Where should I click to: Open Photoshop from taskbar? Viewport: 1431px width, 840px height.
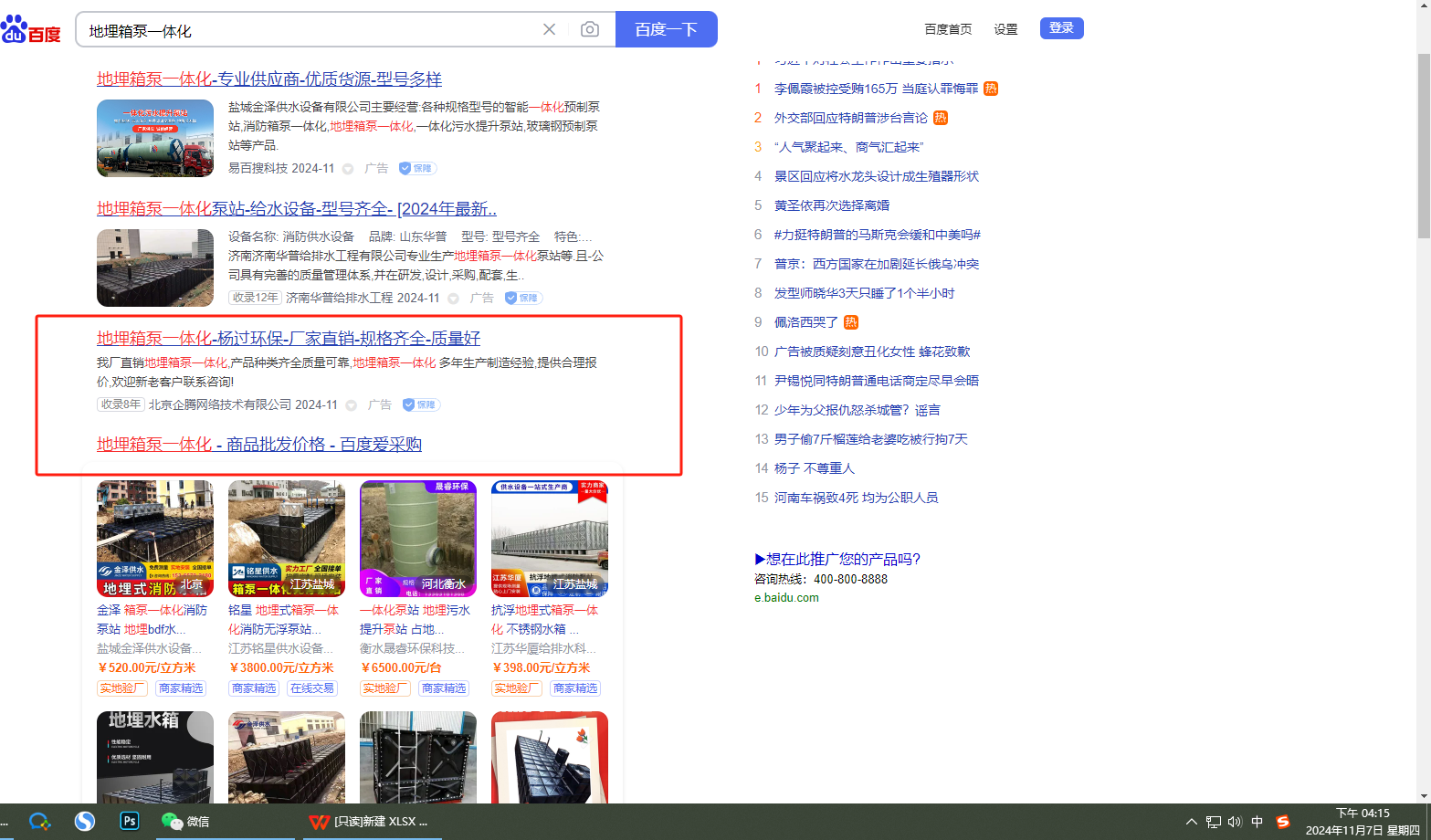[x=130, y=822]
